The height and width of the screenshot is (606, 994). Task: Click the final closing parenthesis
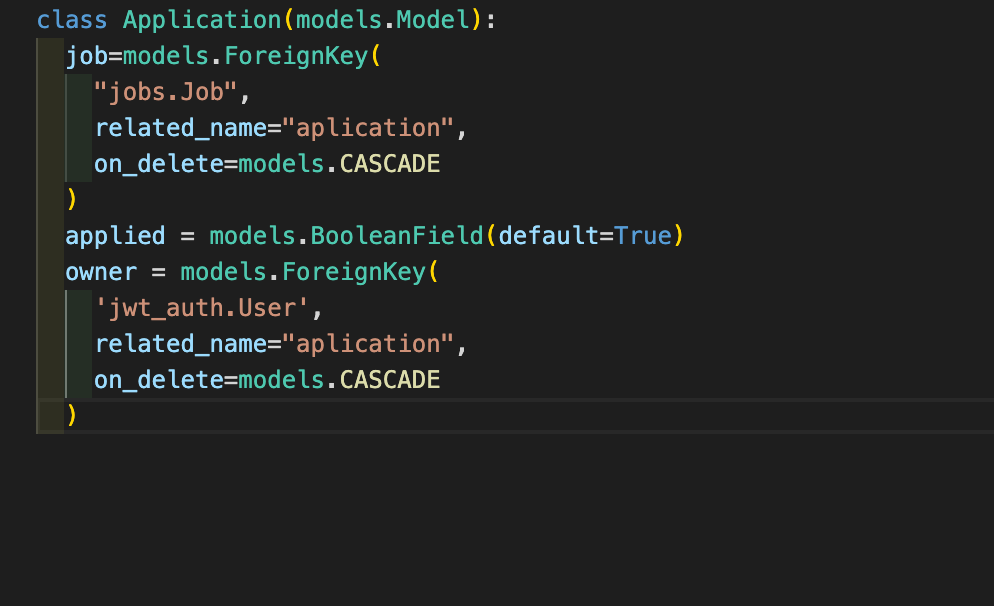(72, 416)
